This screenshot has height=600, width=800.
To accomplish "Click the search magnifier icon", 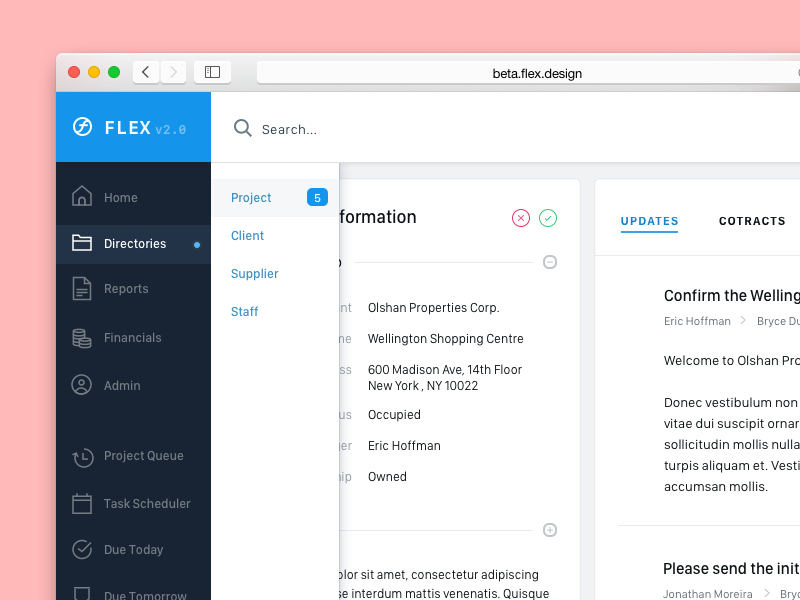I will click(x=242, y=128).
